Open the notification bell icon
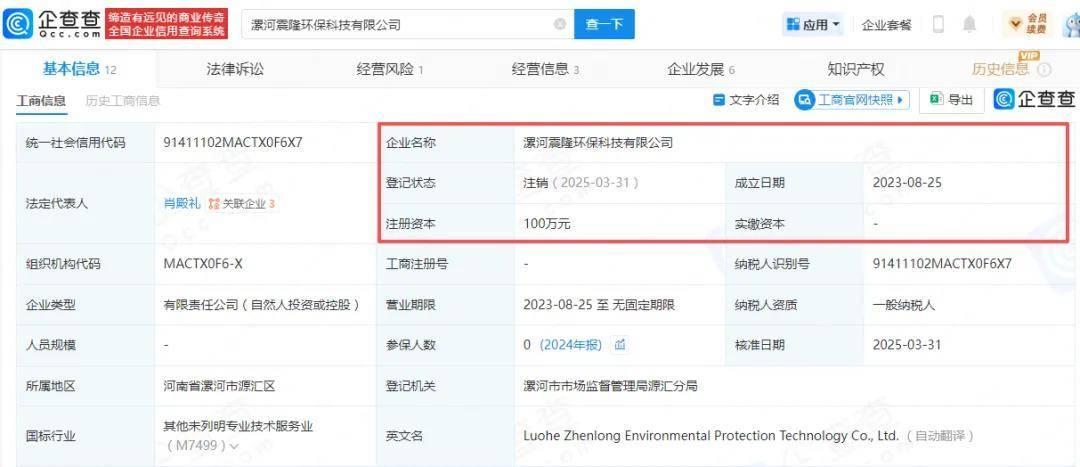 pyautogui.click(x=969, y=24)
